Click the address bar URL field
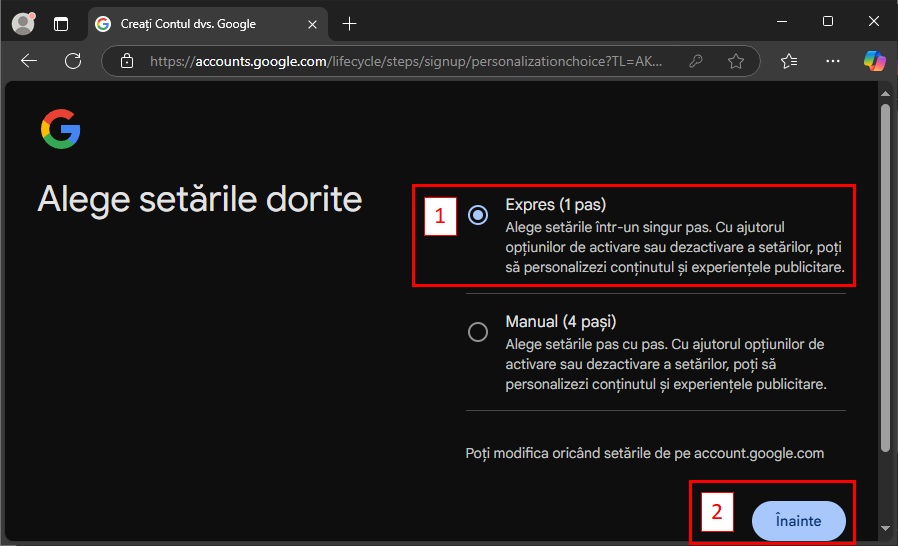Screen dimensions: 898x546 click(400, 61)
